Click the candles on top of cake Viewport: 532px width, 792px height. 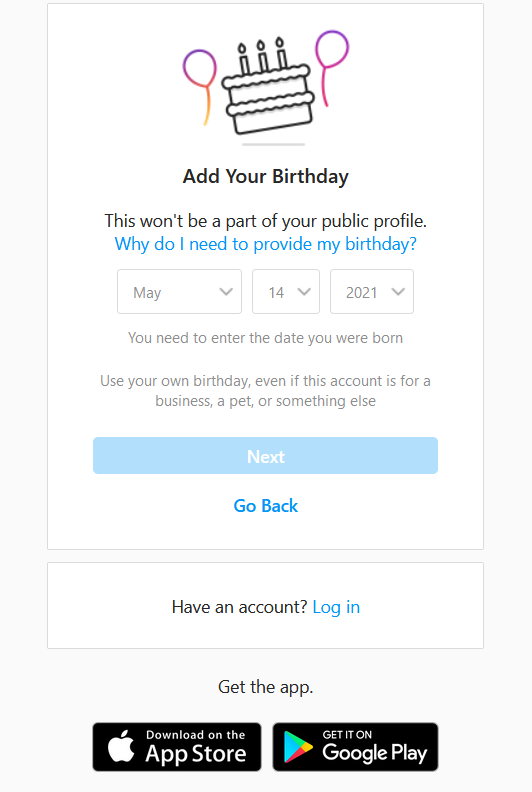click(x=262, y=55)
